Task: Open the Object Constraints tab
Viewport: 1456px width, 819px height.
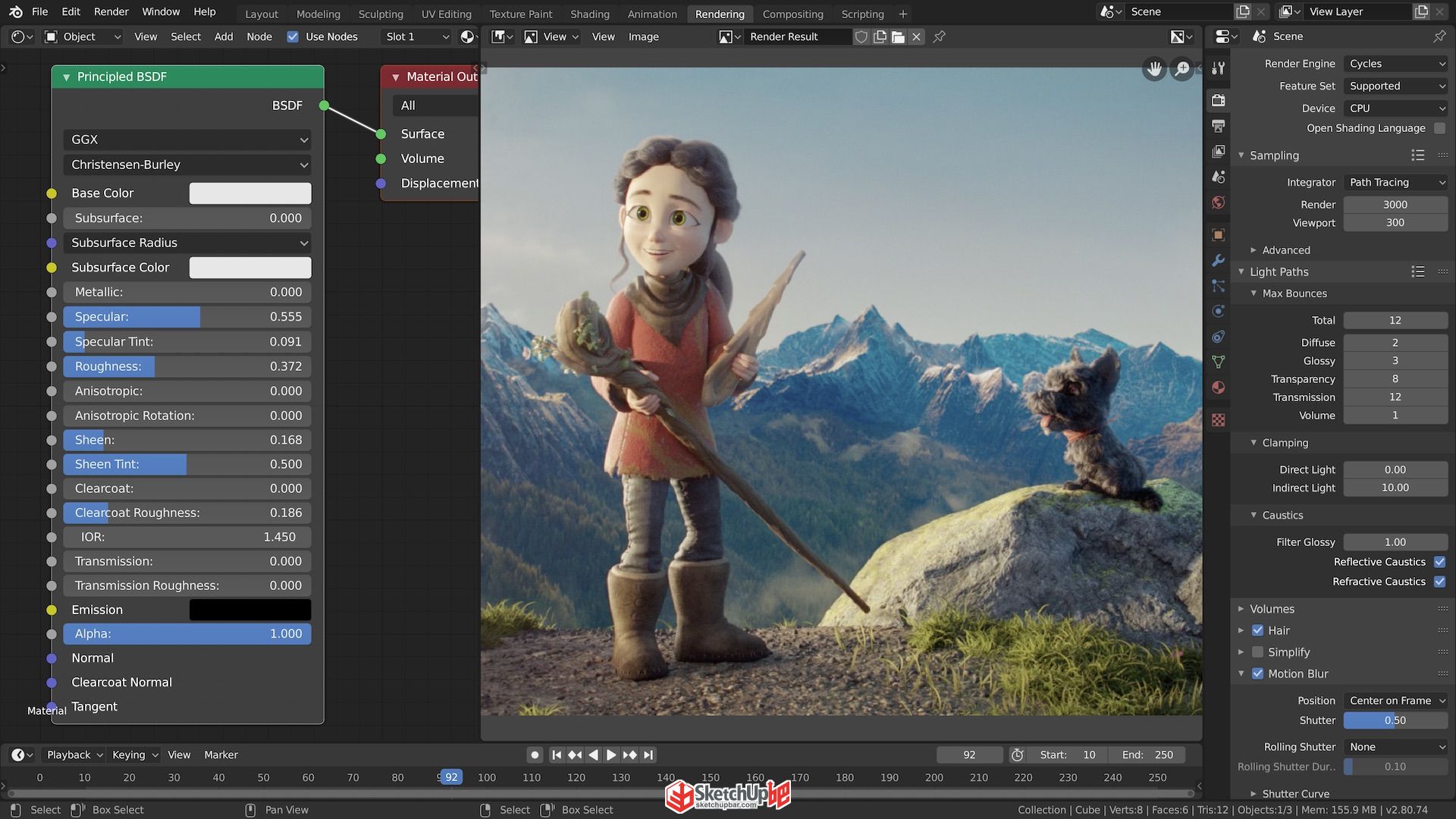Action: tap(1218, 337)
